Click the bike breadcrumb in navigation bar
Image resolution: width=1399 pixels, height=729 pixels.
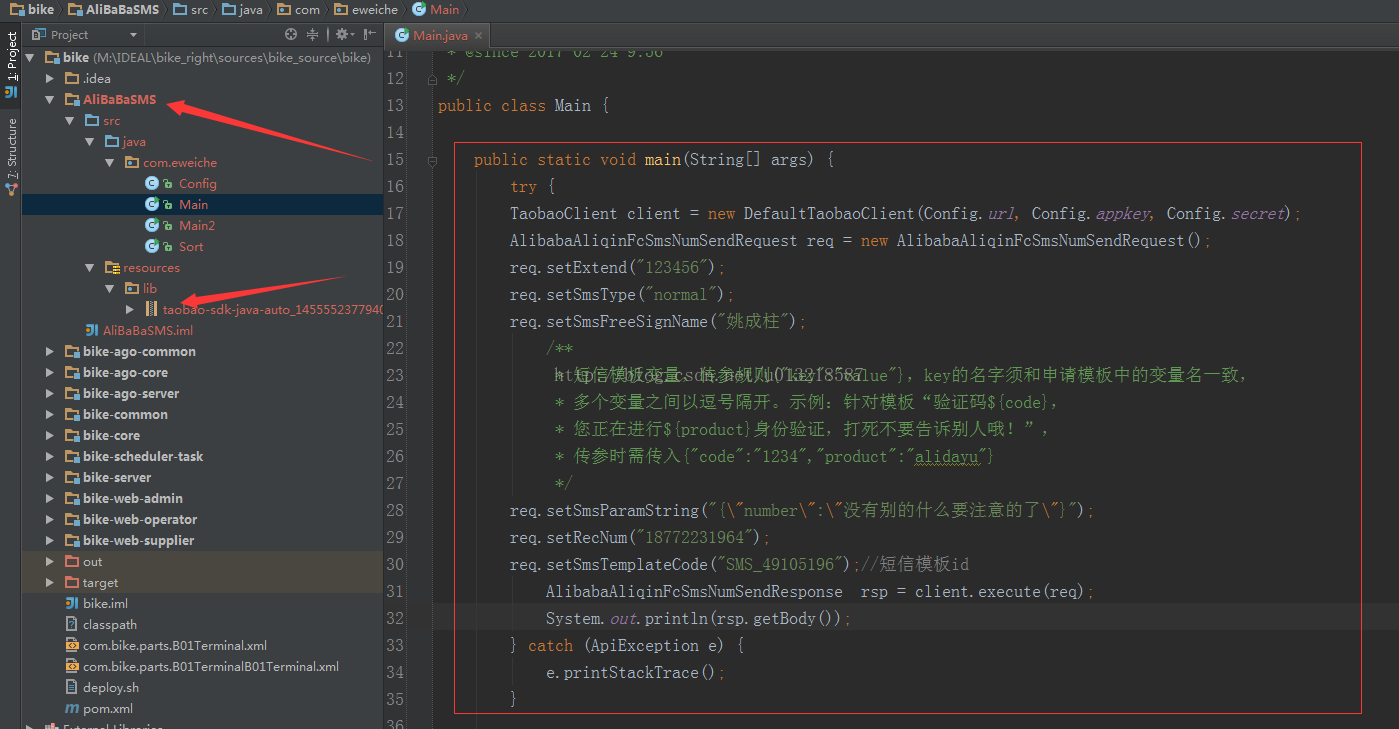[x=32, y=9]
